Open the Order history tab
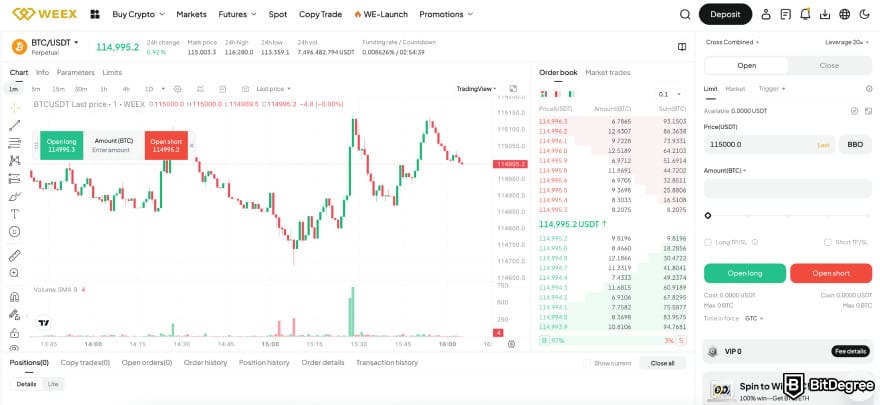 (x=205, y=363)
